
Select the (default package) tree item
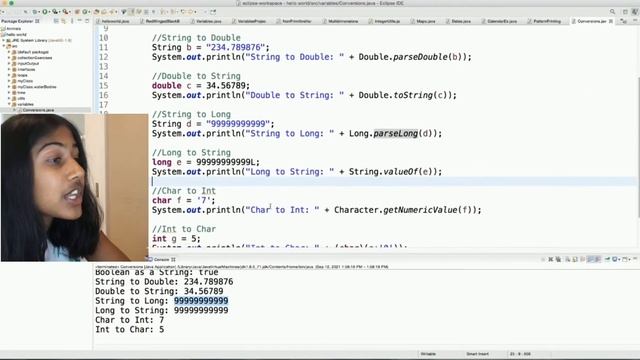pyautogui.click(x=33, y=52)
